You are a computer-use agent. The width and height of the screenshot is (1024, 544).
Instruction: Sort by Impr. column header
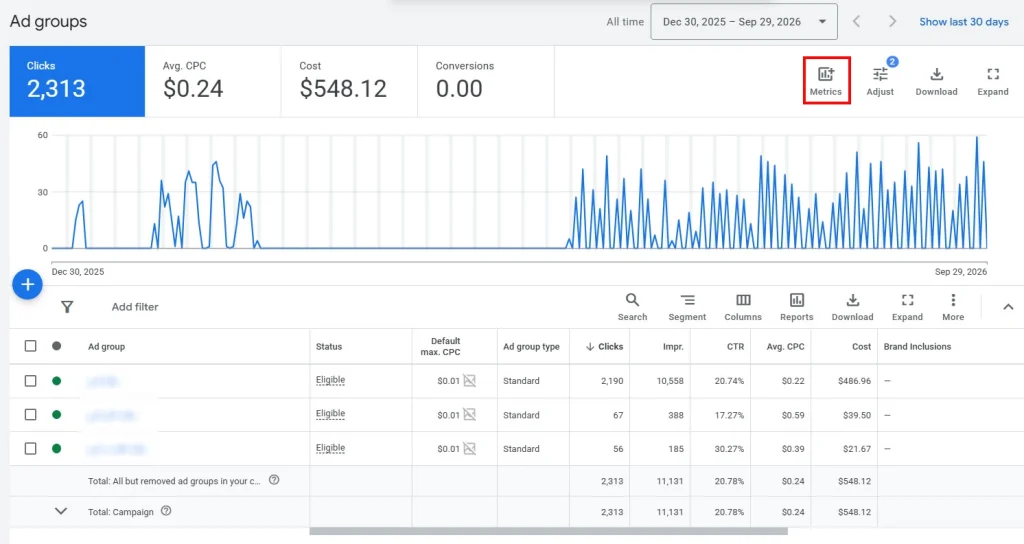pyautogui.click(x=673, y=347)
